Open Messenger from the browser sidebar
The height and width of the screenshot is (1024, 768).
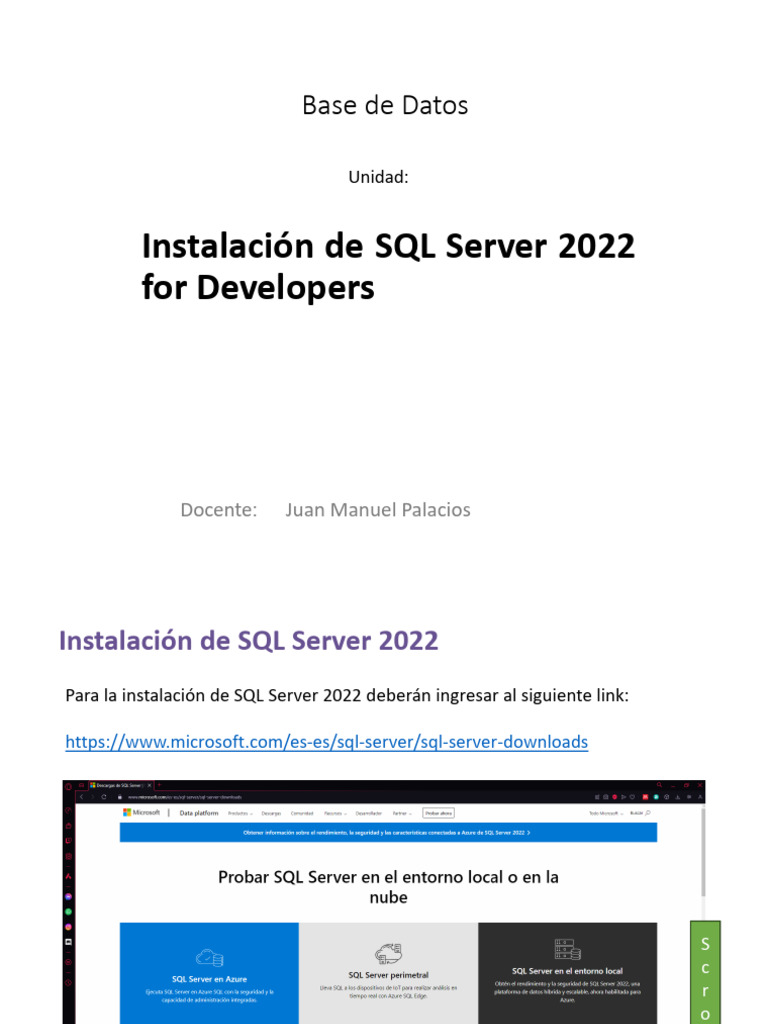tap(68, 897)
